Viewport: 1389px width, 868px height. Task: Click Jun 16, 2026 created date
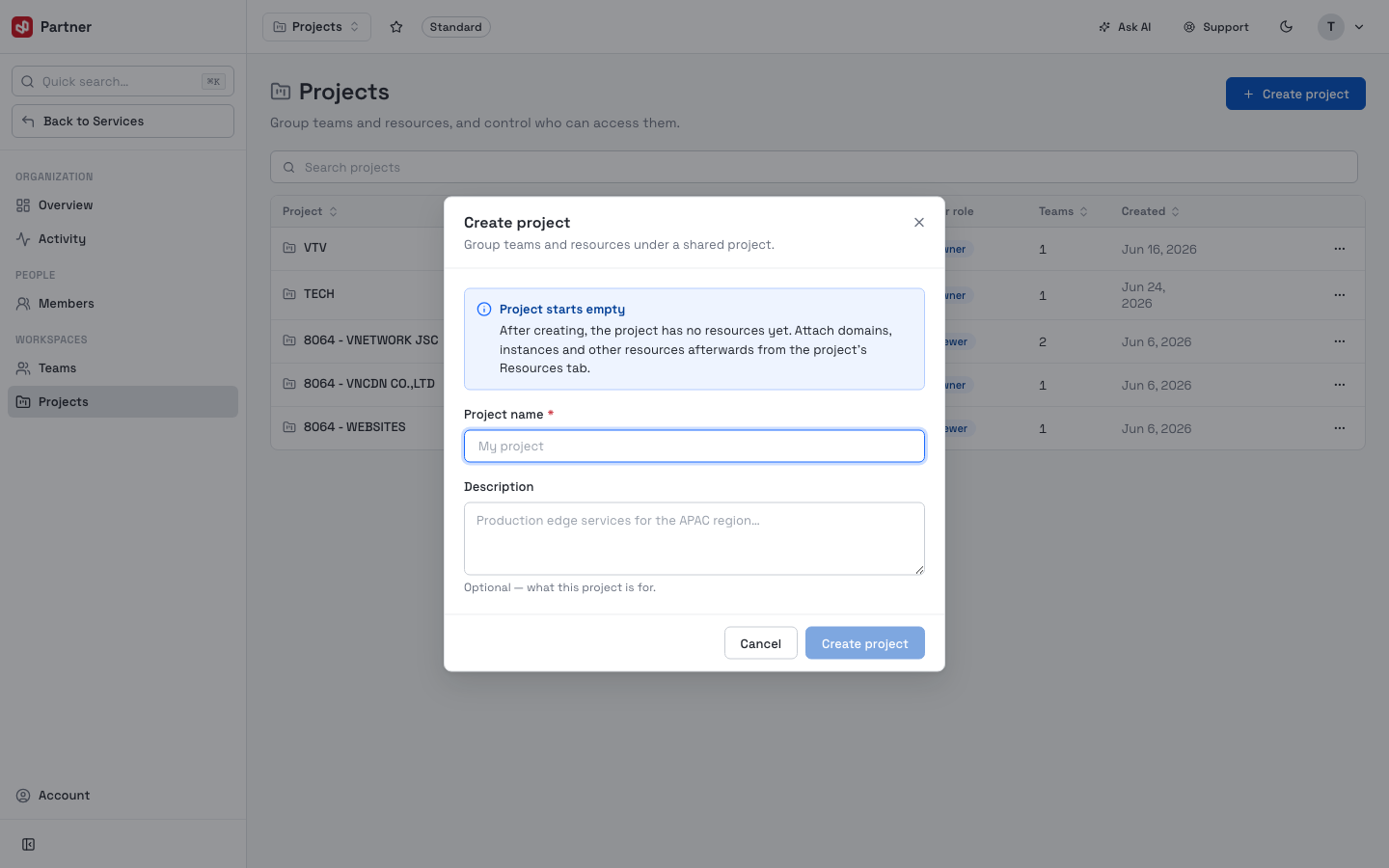(1159, 249)
